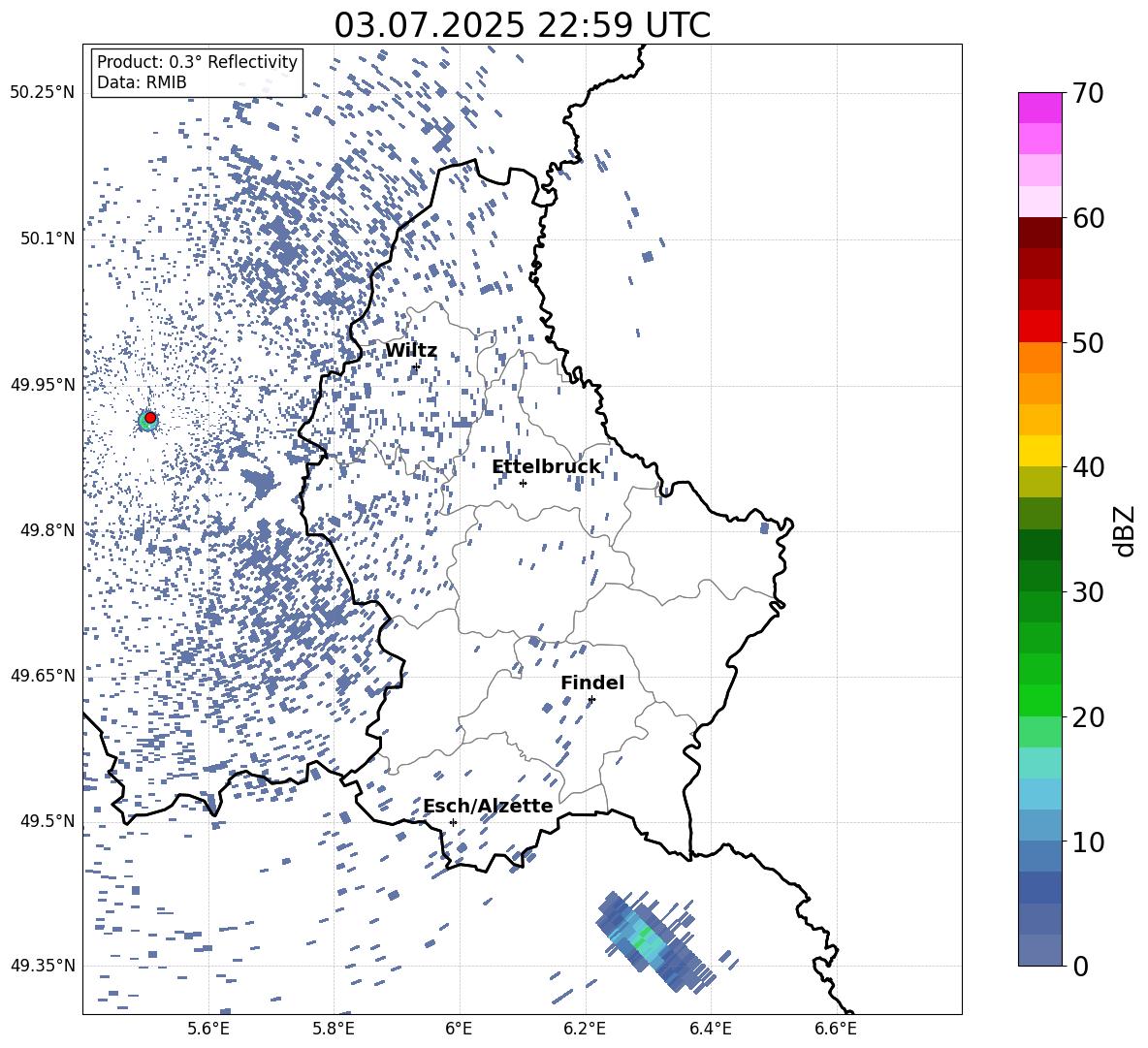Click the 6.6°E longitude label

point(836,1029)
